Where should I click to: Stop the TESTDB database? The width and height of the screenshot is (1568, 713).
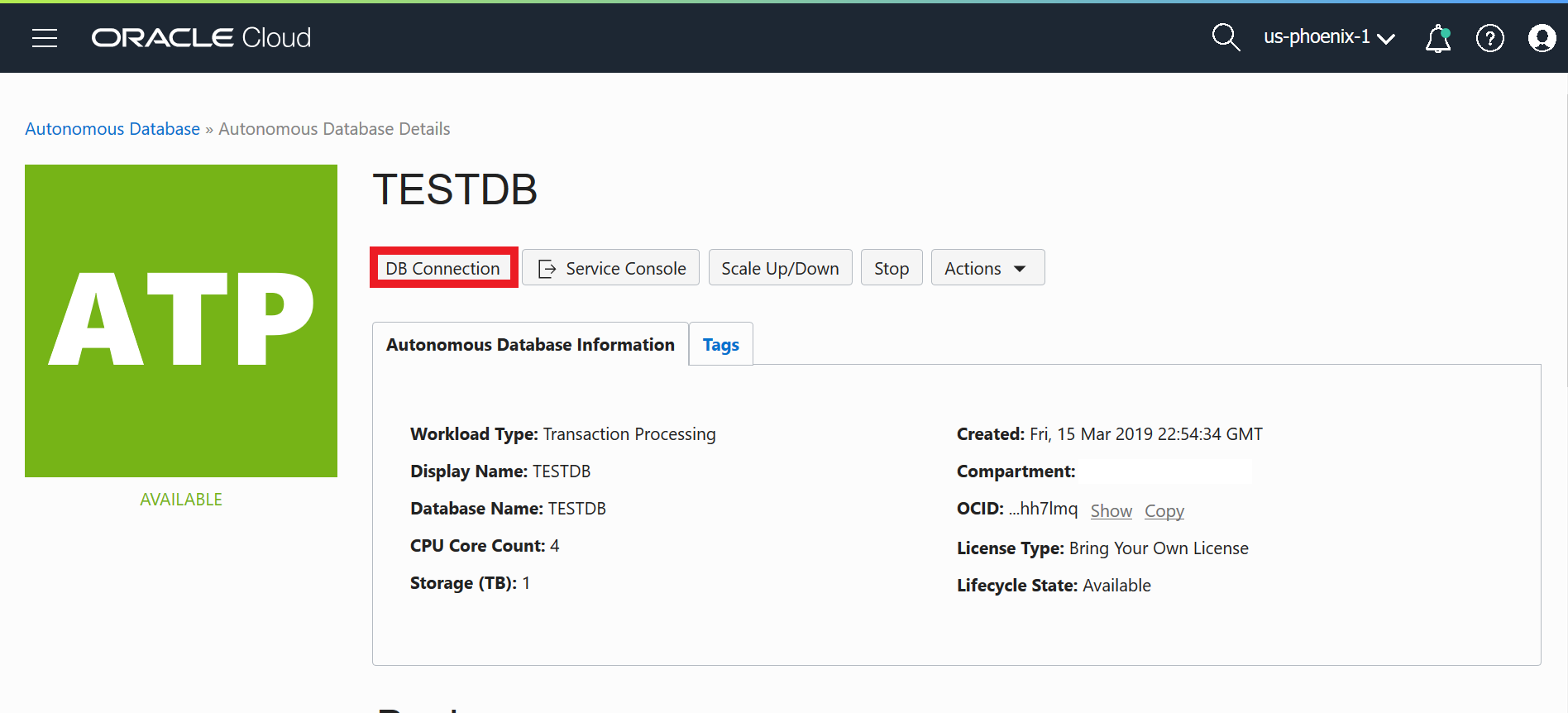click(x=892, y=268)
